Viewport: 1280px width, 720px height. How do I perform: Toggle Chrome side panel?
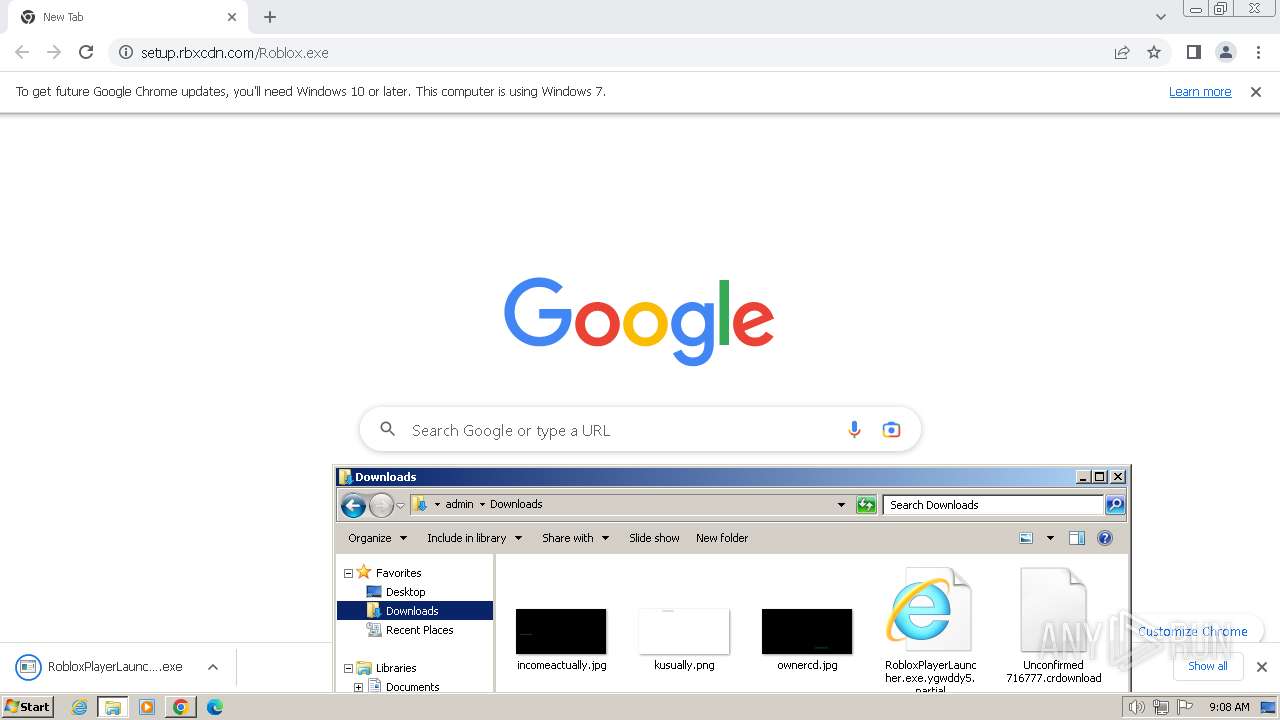coord(1193,52)
